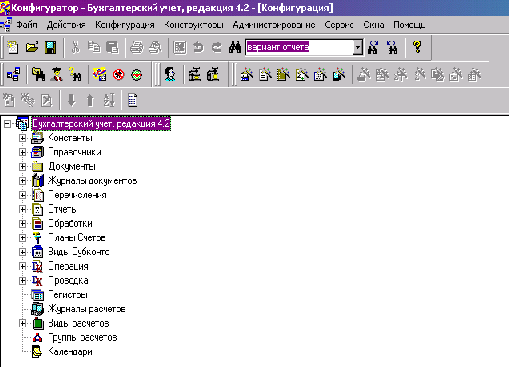Click the search field with вариант отчета
510x368 pixels.
(x=299, y=47)
